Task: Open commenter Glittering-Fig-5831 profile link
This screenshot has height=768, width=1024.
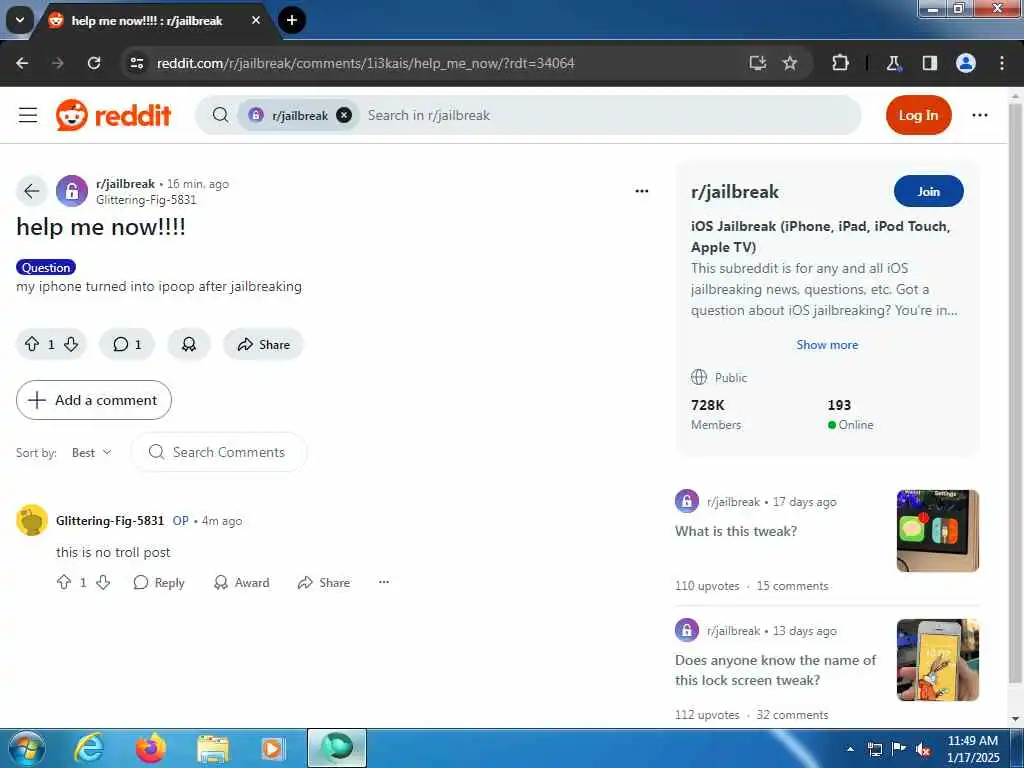Action: click(x=110, y=520)
